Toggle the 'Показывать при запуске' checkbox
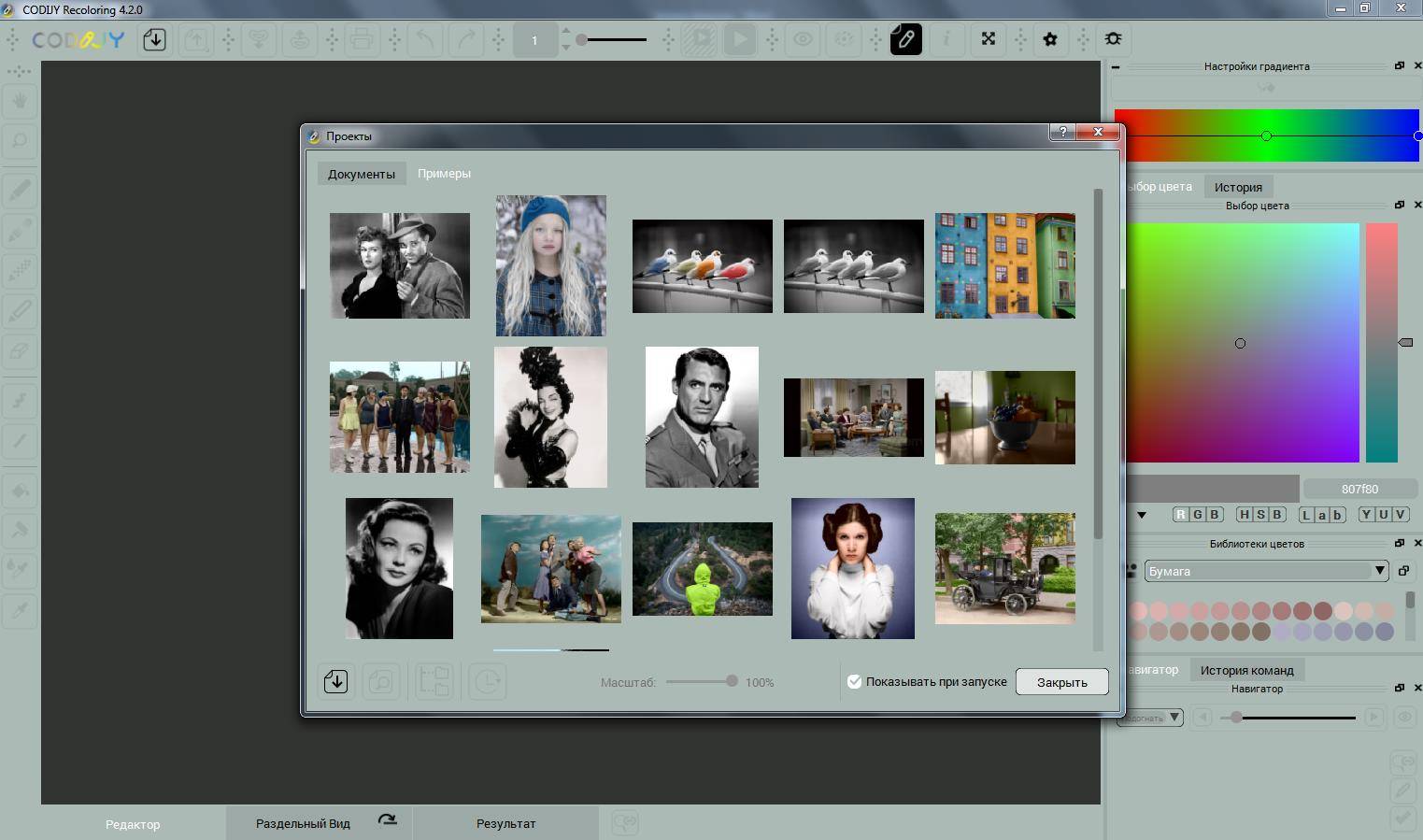The image size is (1423, 840). (854, 681)
